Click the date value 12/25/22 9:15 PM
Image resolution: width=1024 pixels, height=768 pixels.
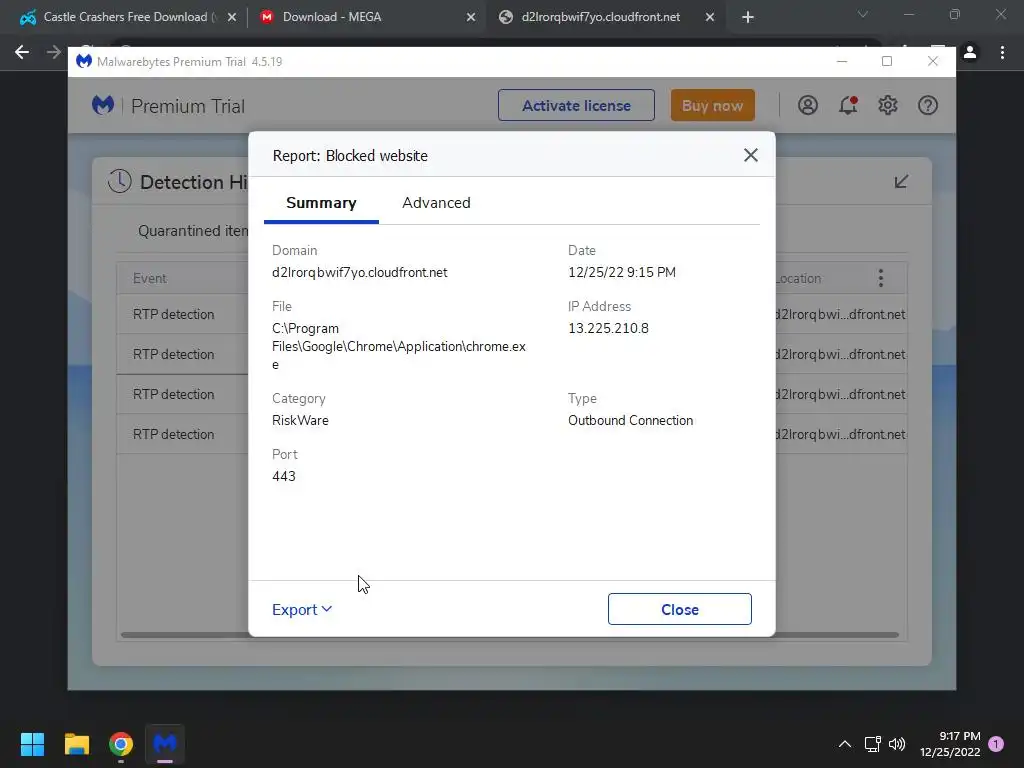click(622, 272)
